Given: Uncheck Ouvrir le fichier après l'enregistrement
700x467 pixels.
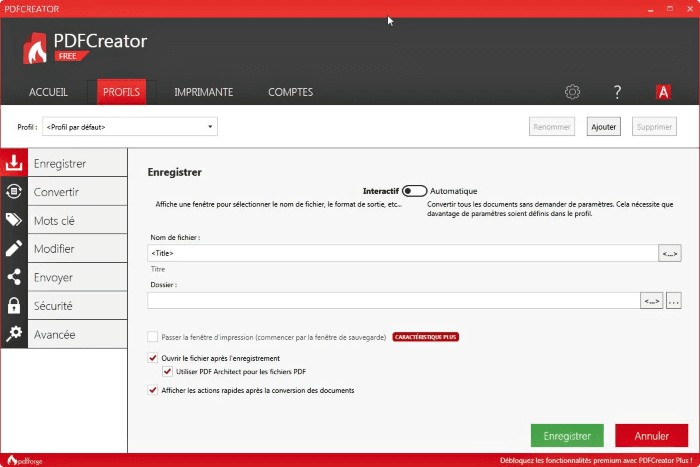Looking at the screenshot, I should [153, 358].
